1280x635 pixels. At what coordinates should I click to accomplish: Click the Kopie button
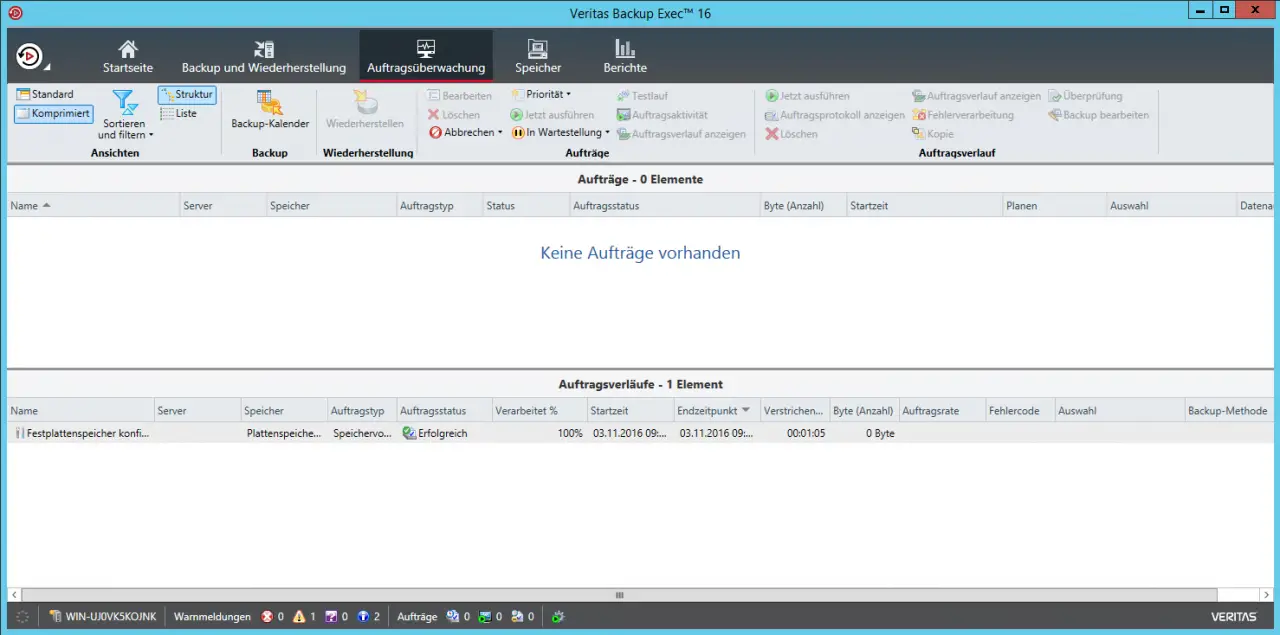(x=933, y=134)
